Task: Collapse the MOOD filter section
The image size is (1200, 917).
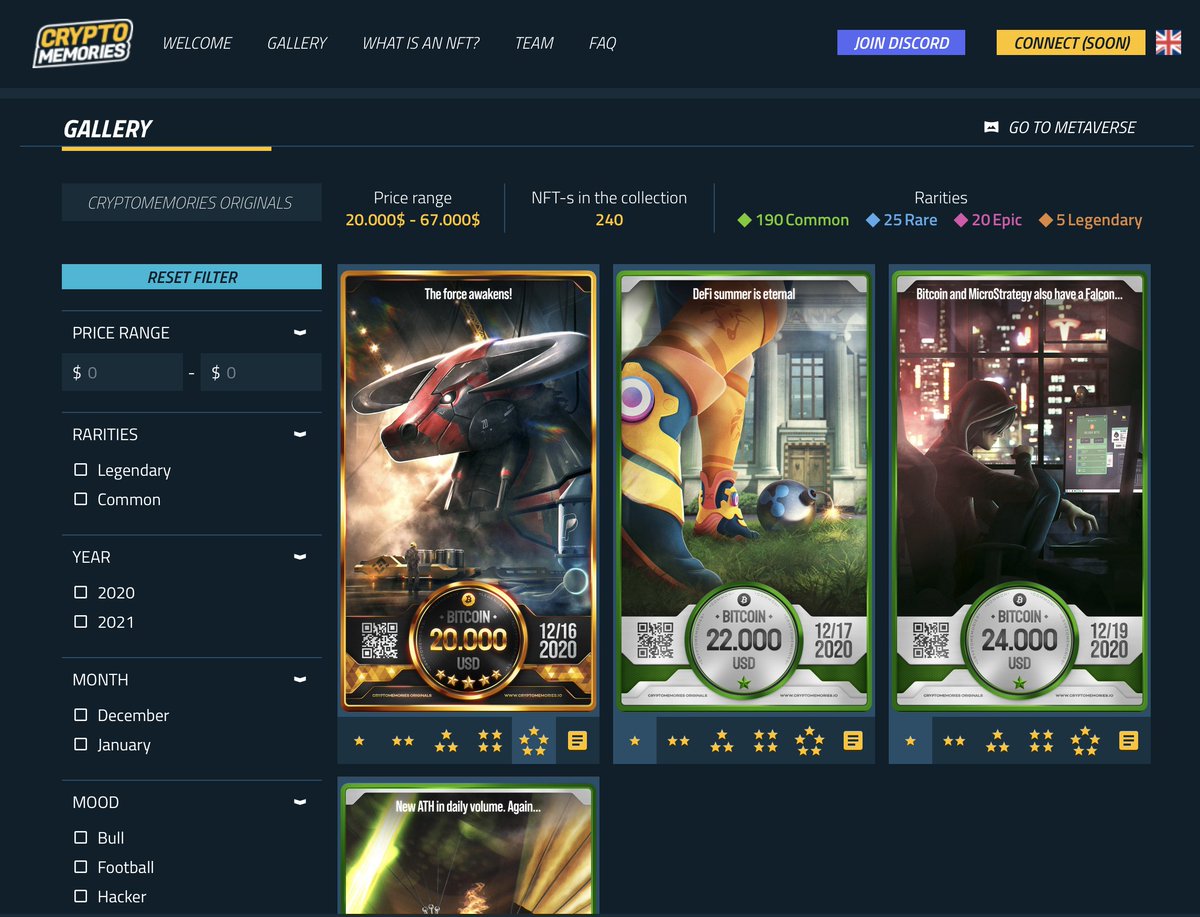Action: pyautogui.click(x=299, y=801)
